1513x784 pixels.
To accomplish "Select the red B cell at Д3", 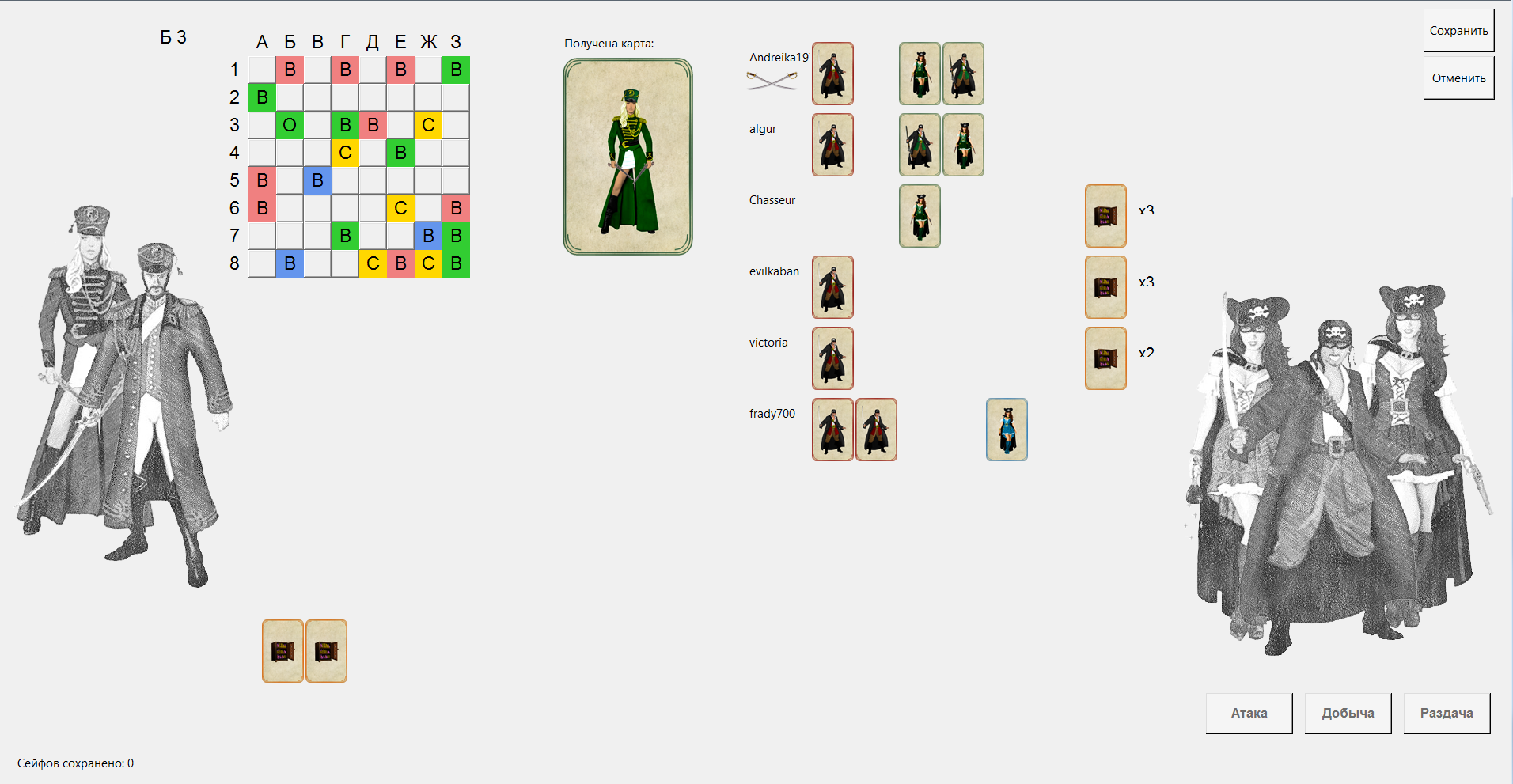I will coord(373,125).
